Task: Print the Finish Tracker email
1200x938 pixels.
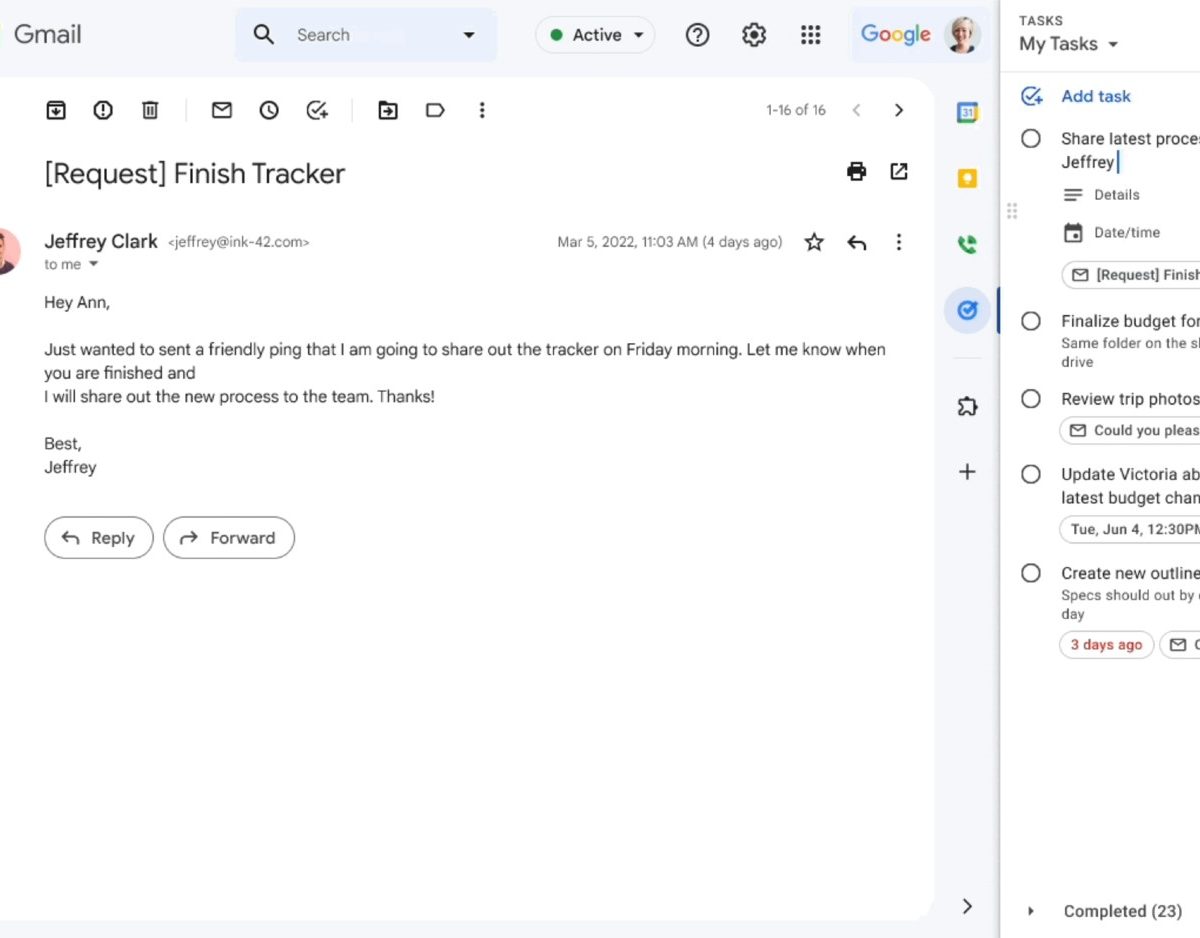Action: 856,171
